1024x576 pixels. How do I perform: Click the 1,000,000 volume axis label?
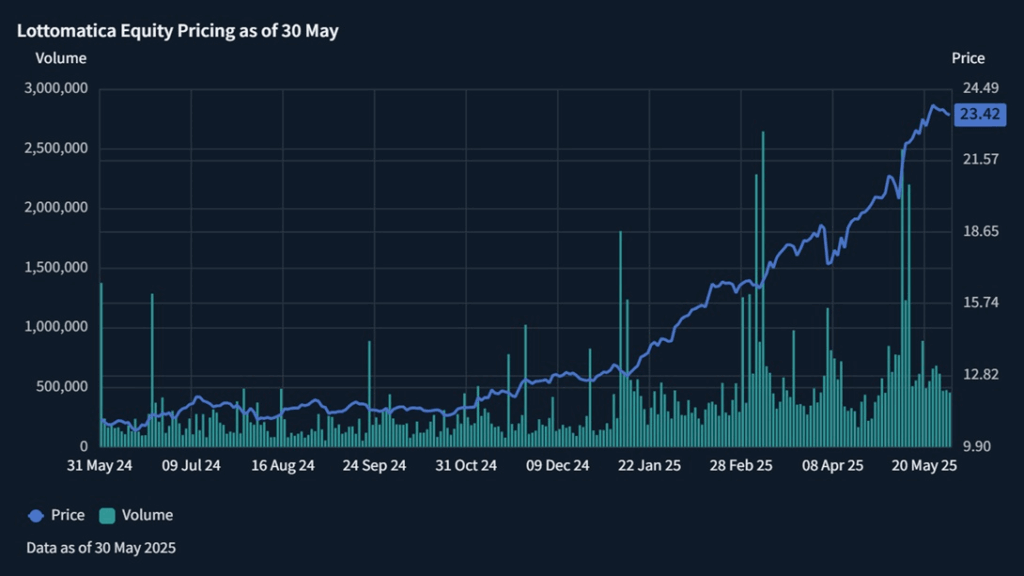click(56, 327)
